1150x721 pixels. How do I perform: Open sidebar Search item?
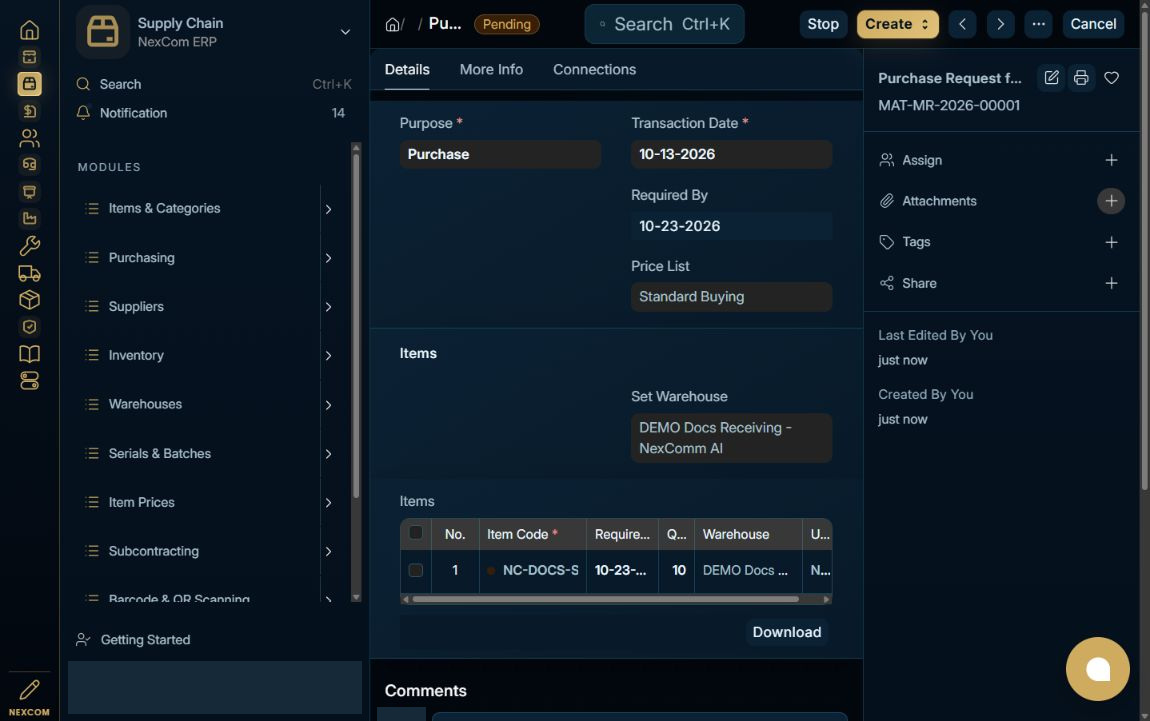pyautogui.click(x=214, y=84)
